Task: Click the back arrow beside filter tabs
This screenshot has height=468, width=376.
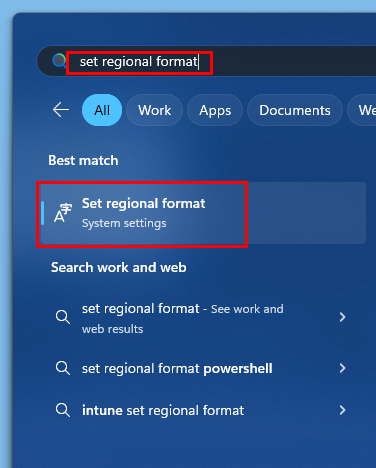Action: (x=61, y=110)
